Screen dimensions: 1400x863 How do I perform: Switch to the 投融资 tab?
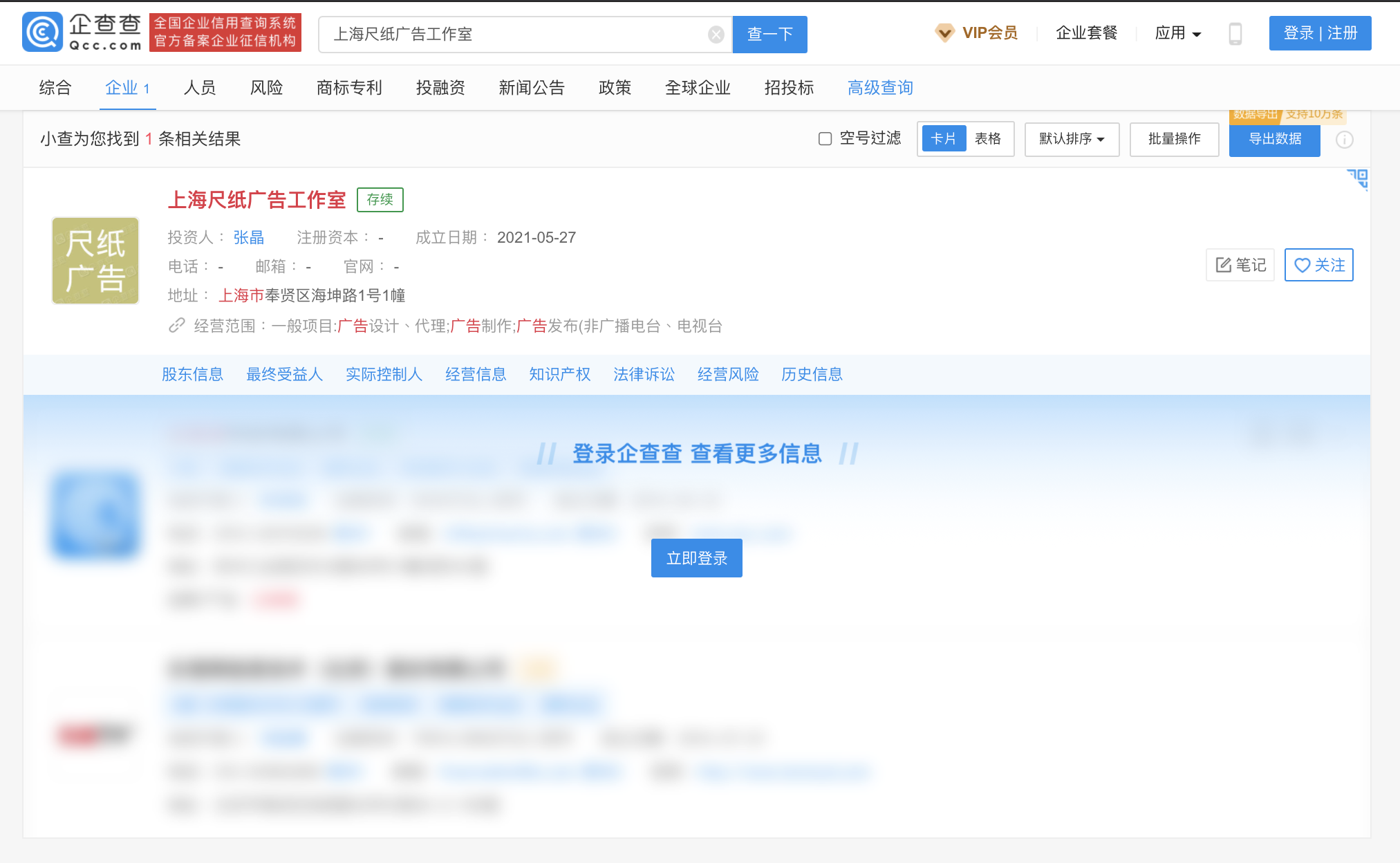pyautogui.click(x=440, y=88)
